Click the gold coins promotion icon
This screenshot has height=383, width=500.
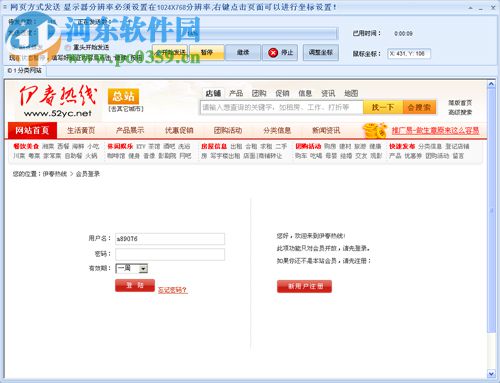(x=375, y=130)
